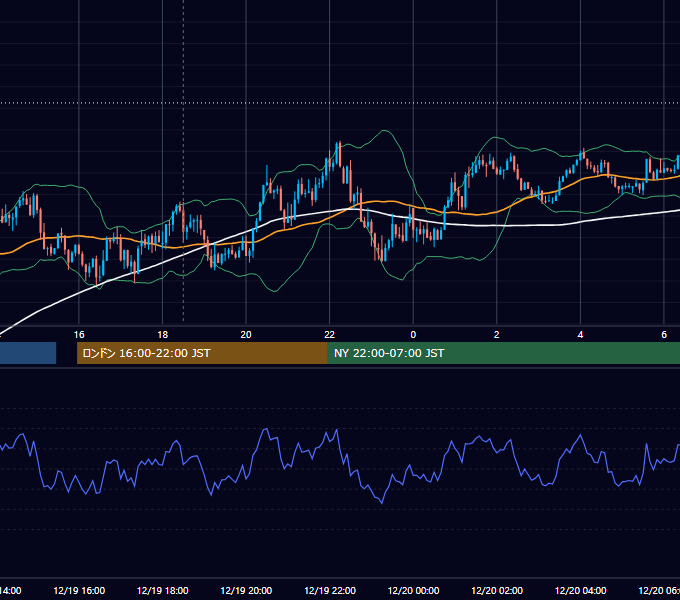Click the 12/20 02:00 date label
680x600 pixels.
(497, 590)
